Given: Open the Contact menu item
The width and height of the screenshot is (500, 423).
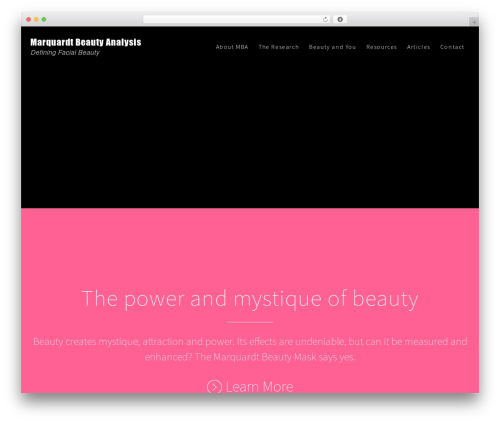Looking at the screenshot, I should click(x=452, y=47).
